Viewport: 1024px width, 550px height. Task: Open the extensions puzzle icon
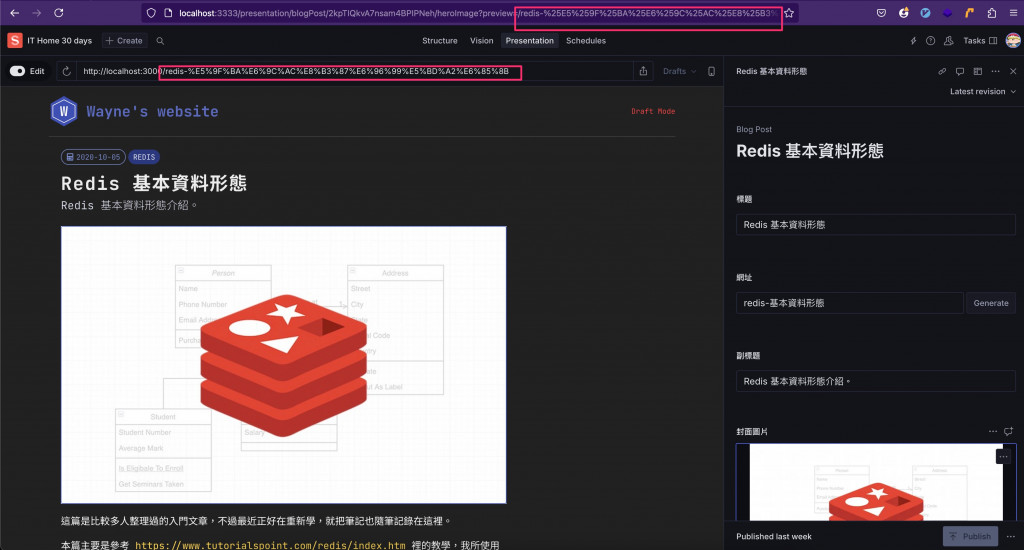pos(991,12)
